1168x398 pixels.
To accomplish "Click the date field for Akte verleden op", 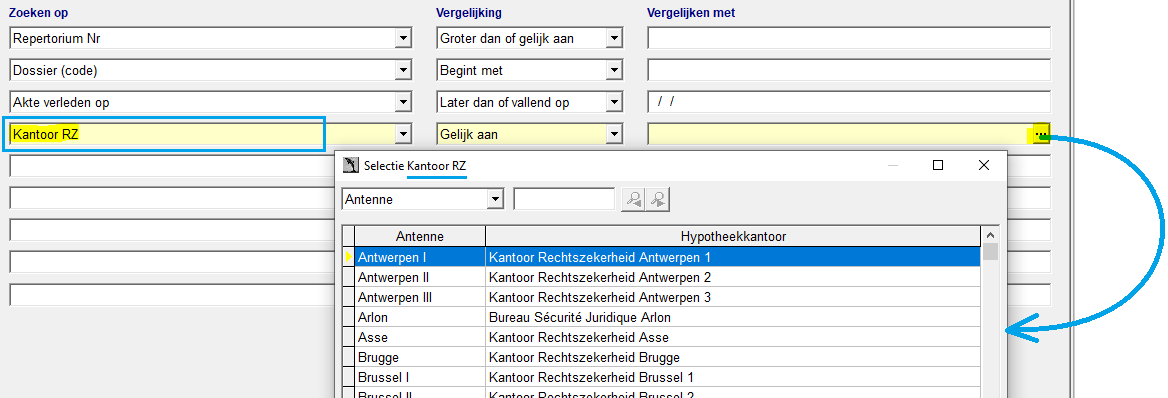I will point(849,102).
